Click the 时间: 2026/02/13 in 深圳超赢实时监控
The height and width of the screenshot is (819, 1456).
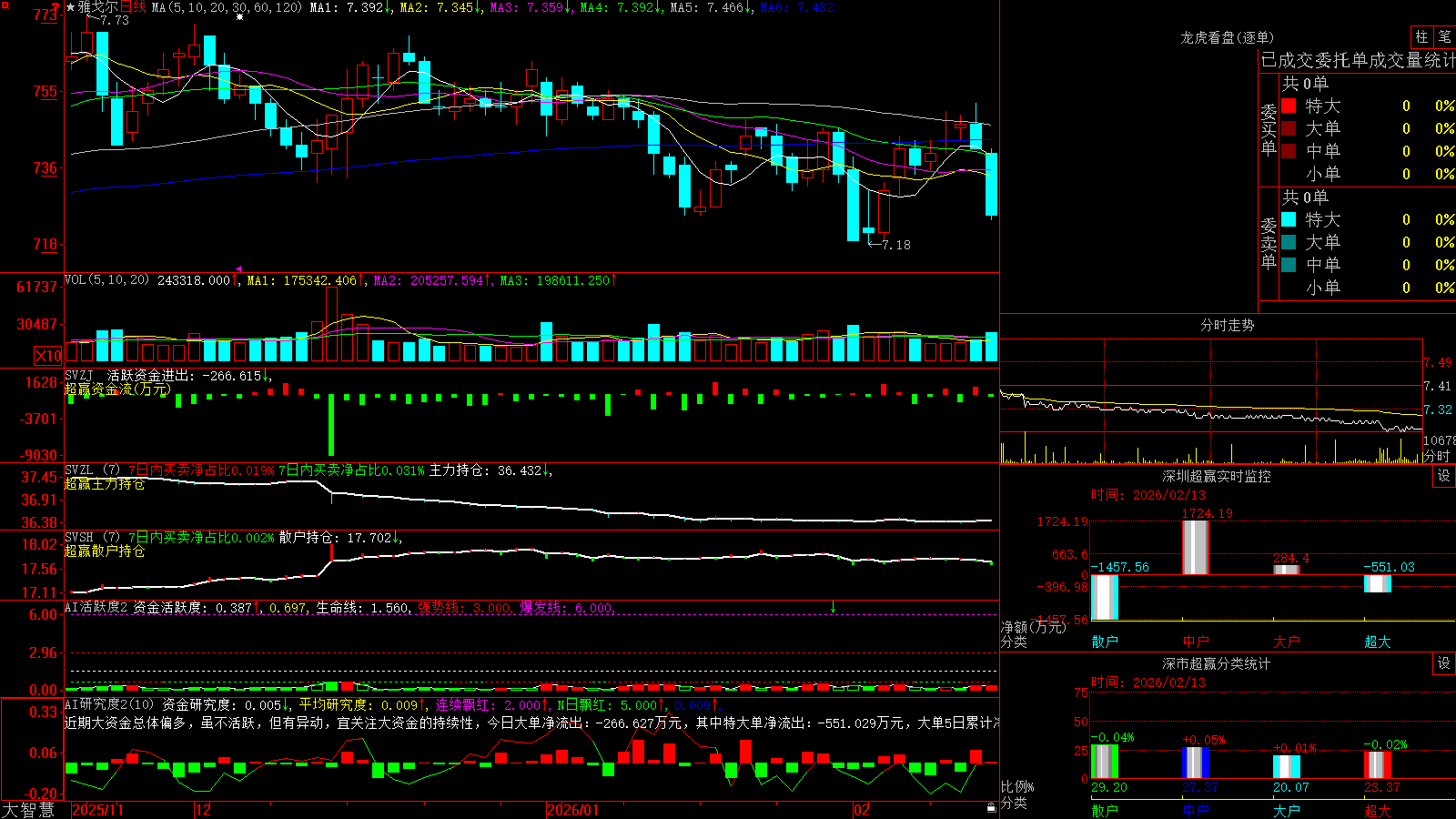click(1148, 495)
